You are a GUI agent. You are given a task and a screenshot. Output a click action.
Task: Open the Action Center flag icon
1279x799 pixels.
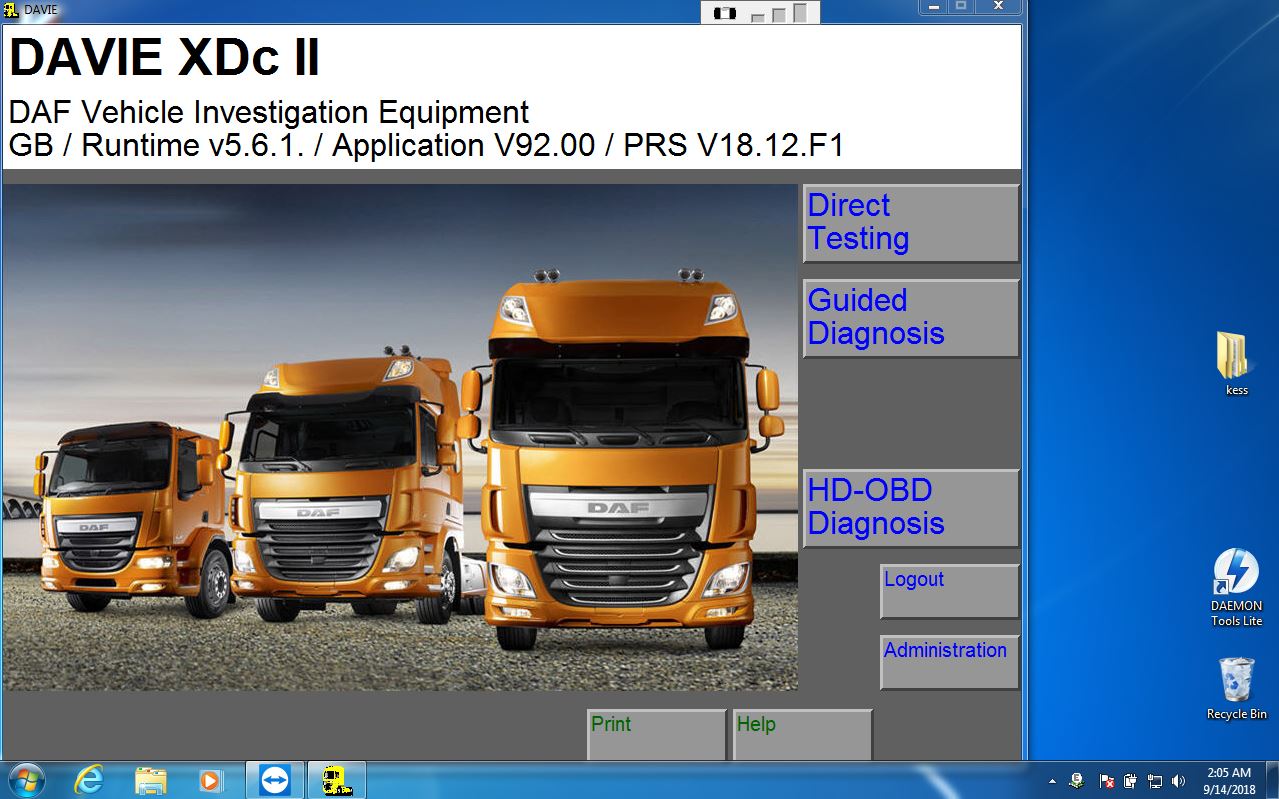click(1107, 781)
